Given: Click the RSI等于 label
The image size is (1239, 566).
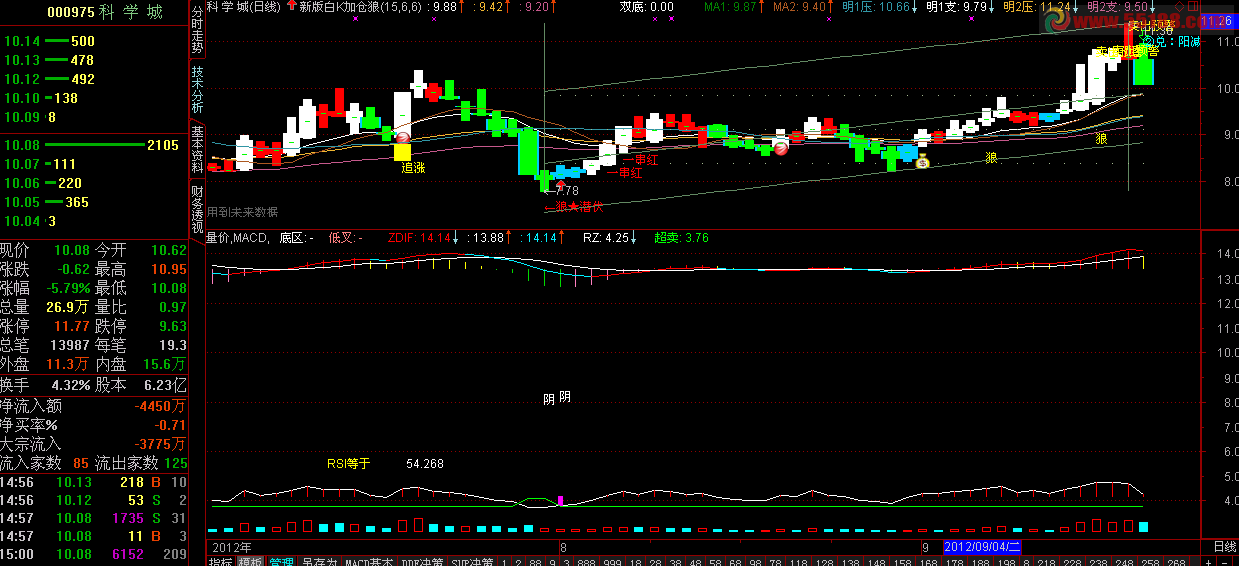Looking at the screenshot, I should [x=348, y=464].
